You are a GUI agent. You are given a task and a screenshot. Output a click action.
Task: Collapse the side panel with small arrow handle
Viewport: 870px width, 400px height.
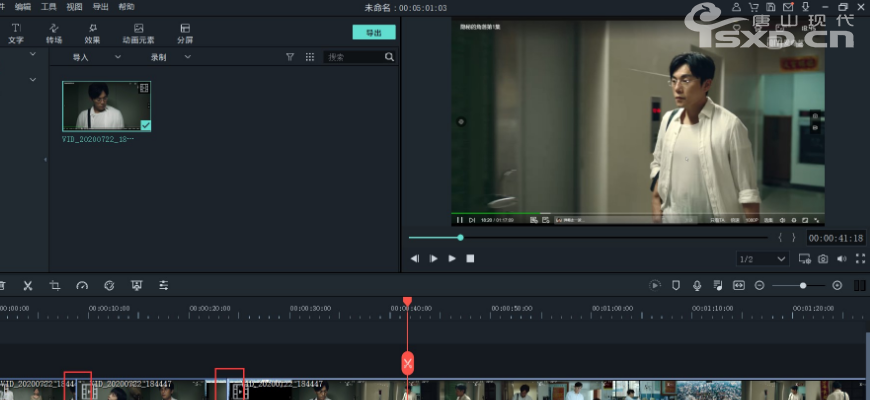tap(45, 160)
